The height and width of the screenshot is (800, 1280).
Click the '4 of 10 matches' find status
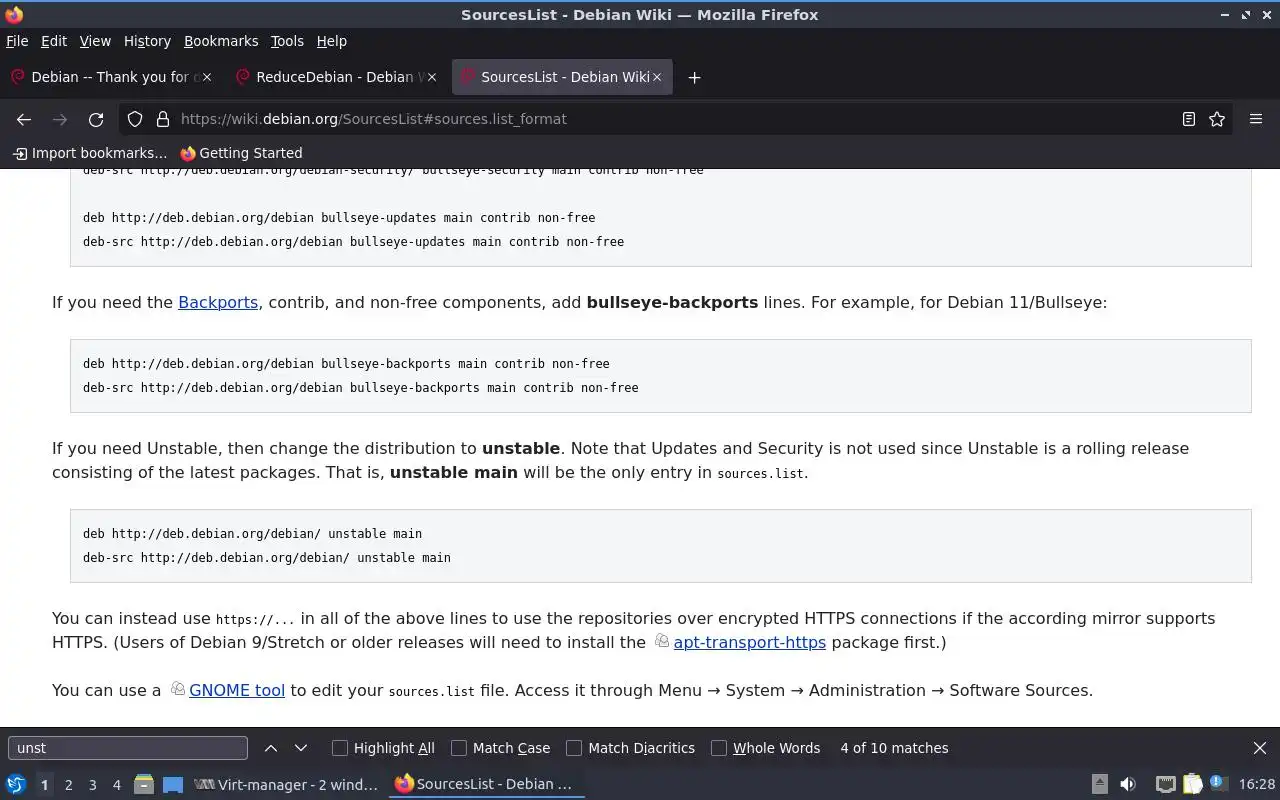894,748
